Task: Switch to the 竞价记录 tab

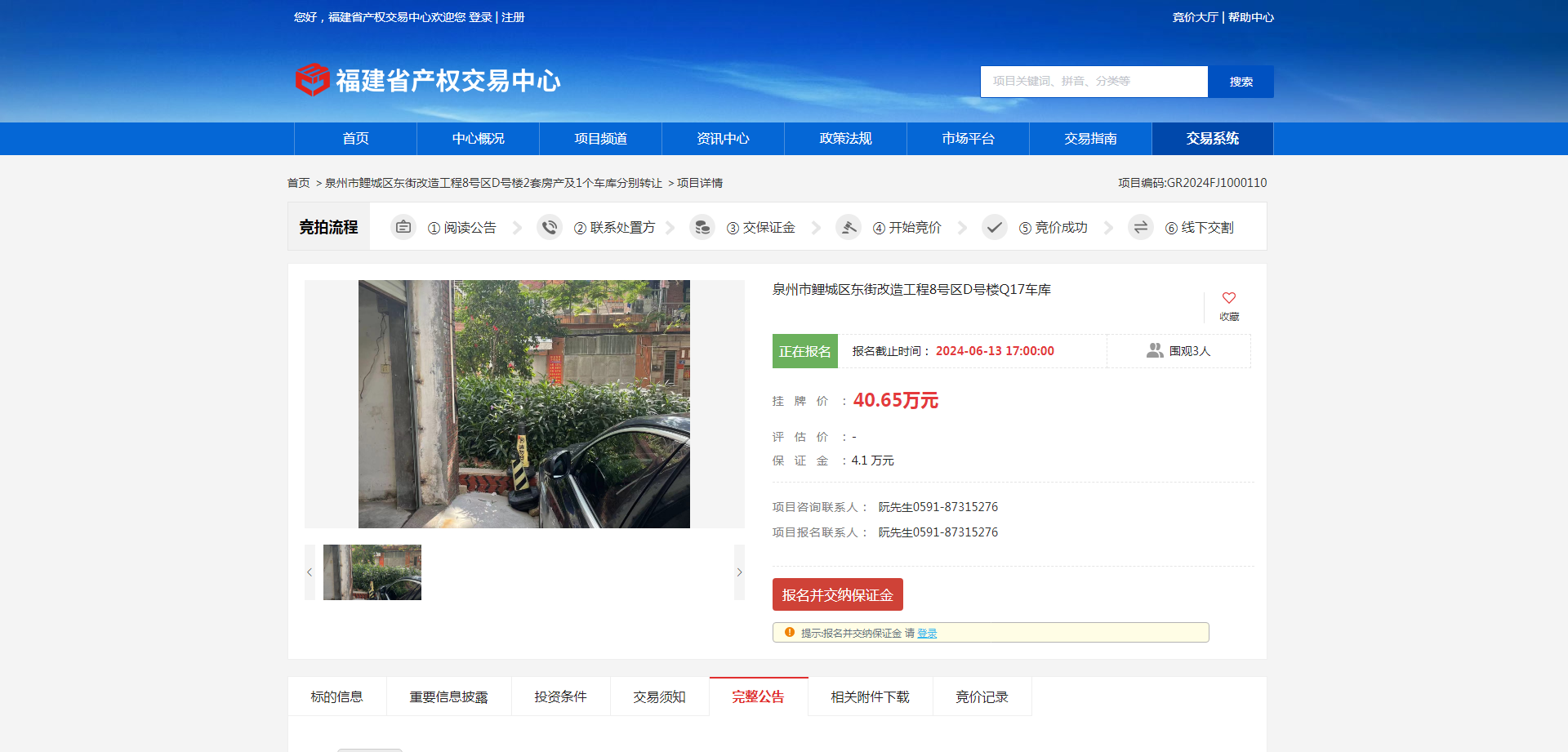Action: (982, 696)
